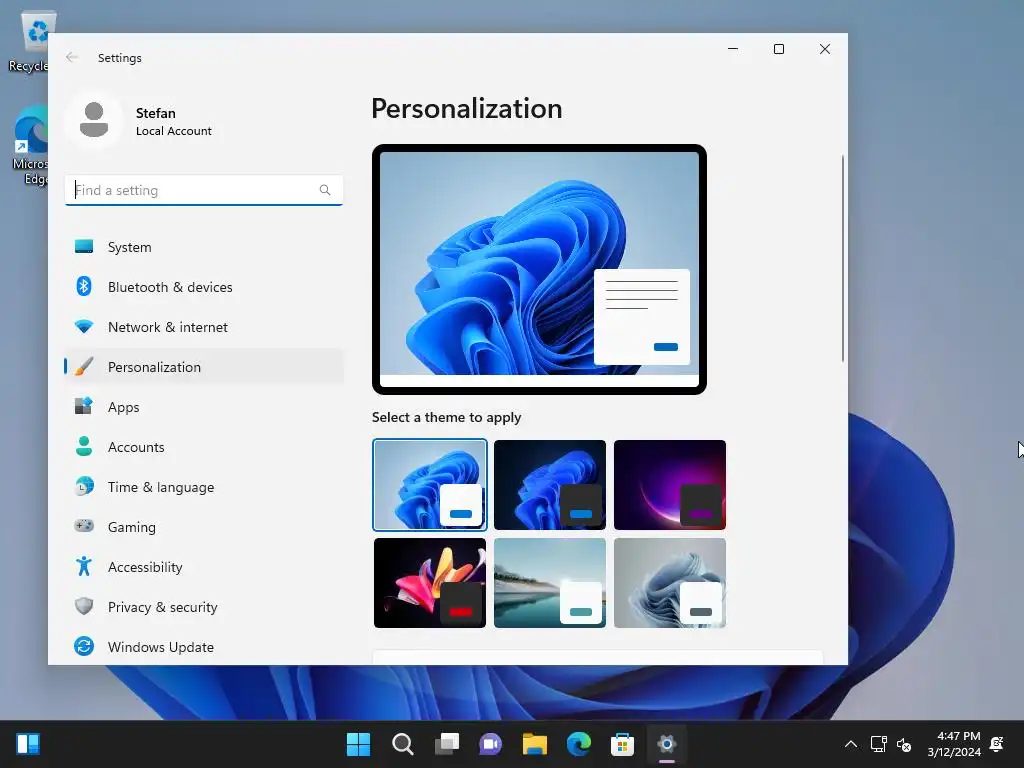The width and height of the screenshot is (1024, 768).
Task: Click the Accessibility figure icon
Action: (x=84, y=566)
